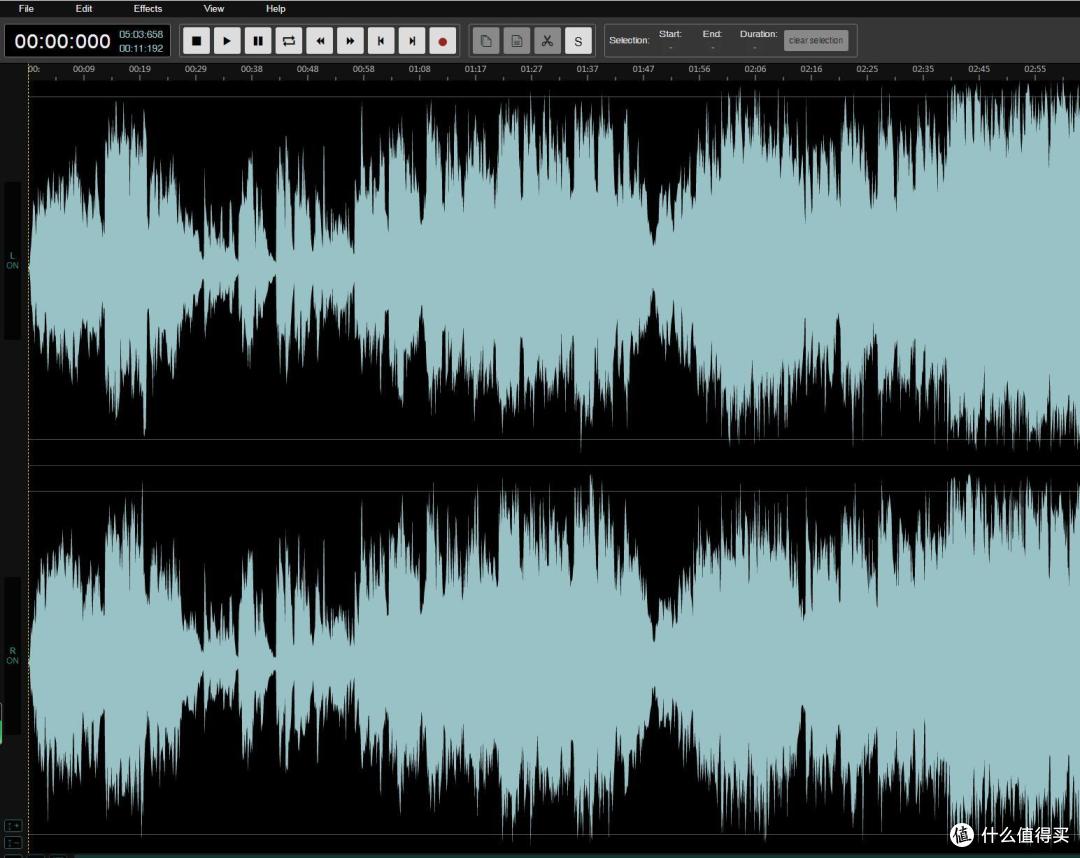1080x858 pixels.
Task: Rewind the audio
Action: (x=320, y=41)
